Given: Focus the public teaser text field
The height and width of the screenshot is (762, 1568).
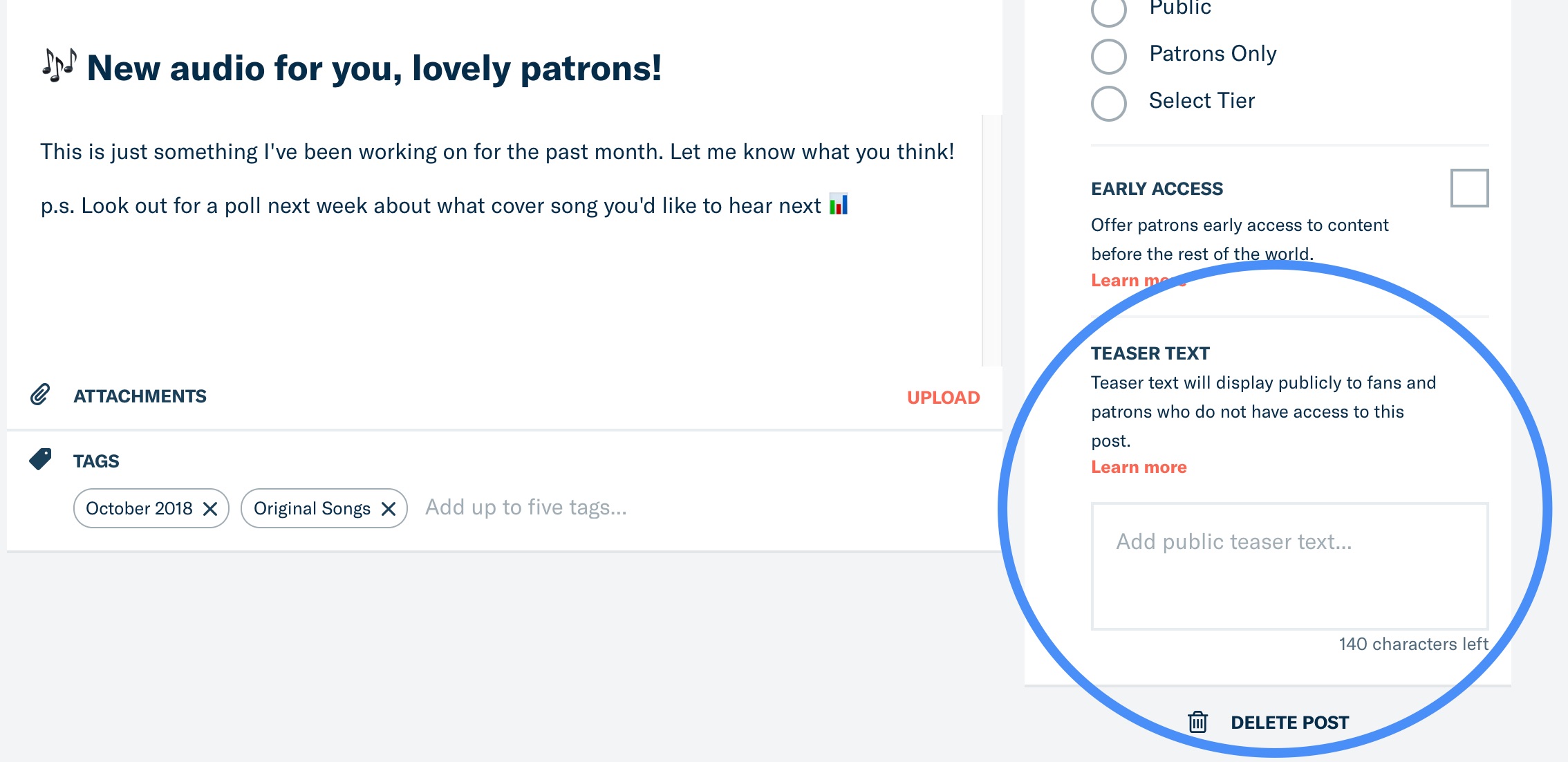Looking at the screenshot, I should [x=1289, y=566].
